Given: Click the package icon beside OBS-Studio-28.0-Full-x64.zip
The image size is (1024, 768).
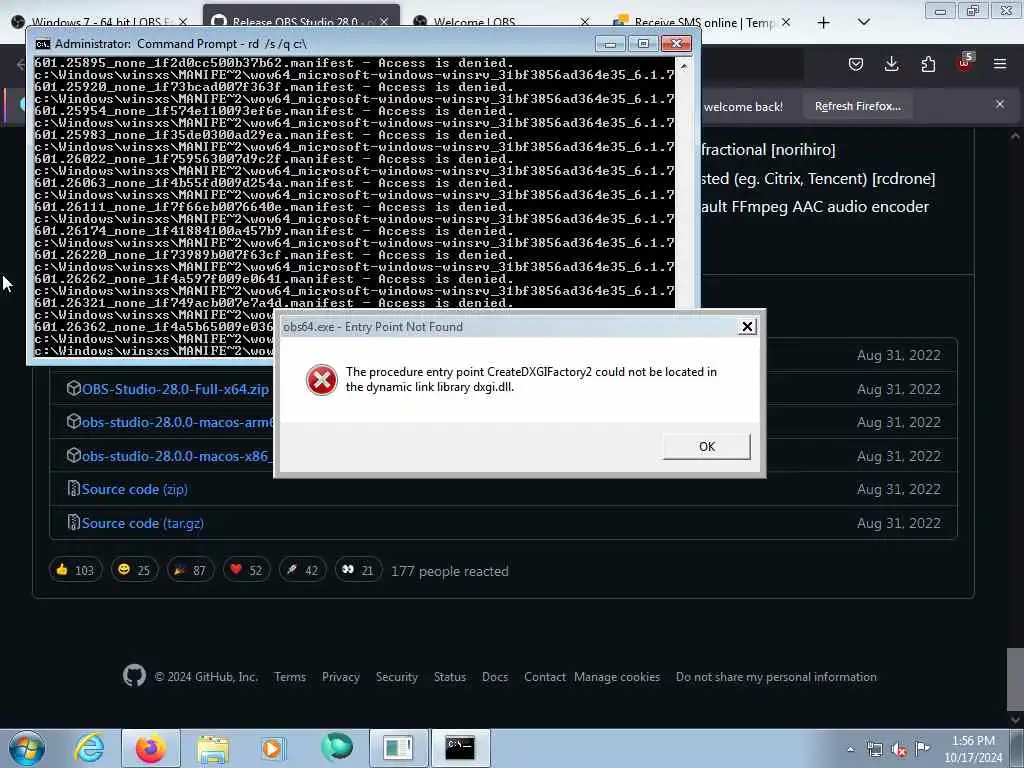Looking at the screenshot, I should 73,388.
